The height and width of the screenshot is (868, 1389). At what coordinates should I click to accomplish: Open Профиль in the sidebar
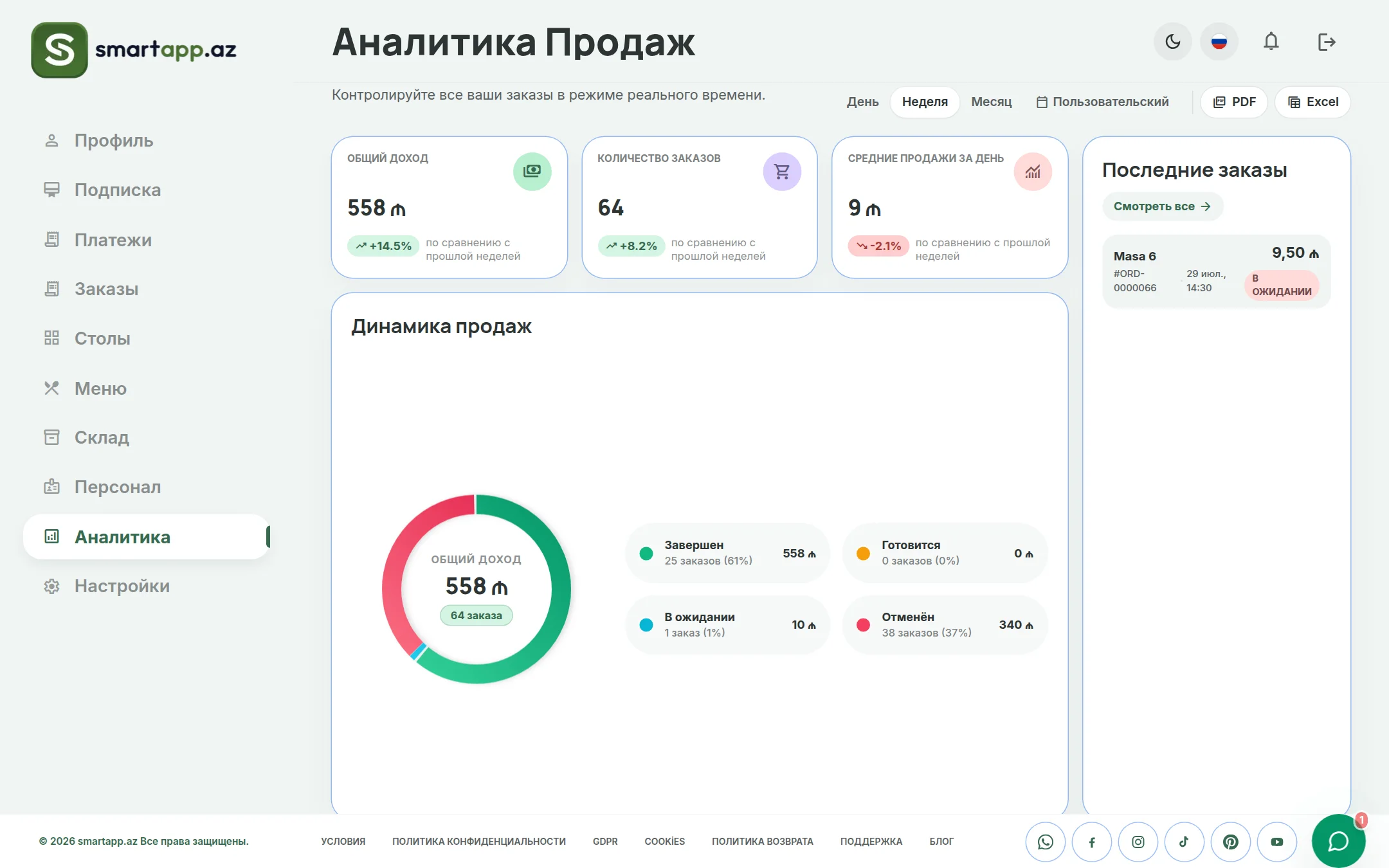pos(147,140)
